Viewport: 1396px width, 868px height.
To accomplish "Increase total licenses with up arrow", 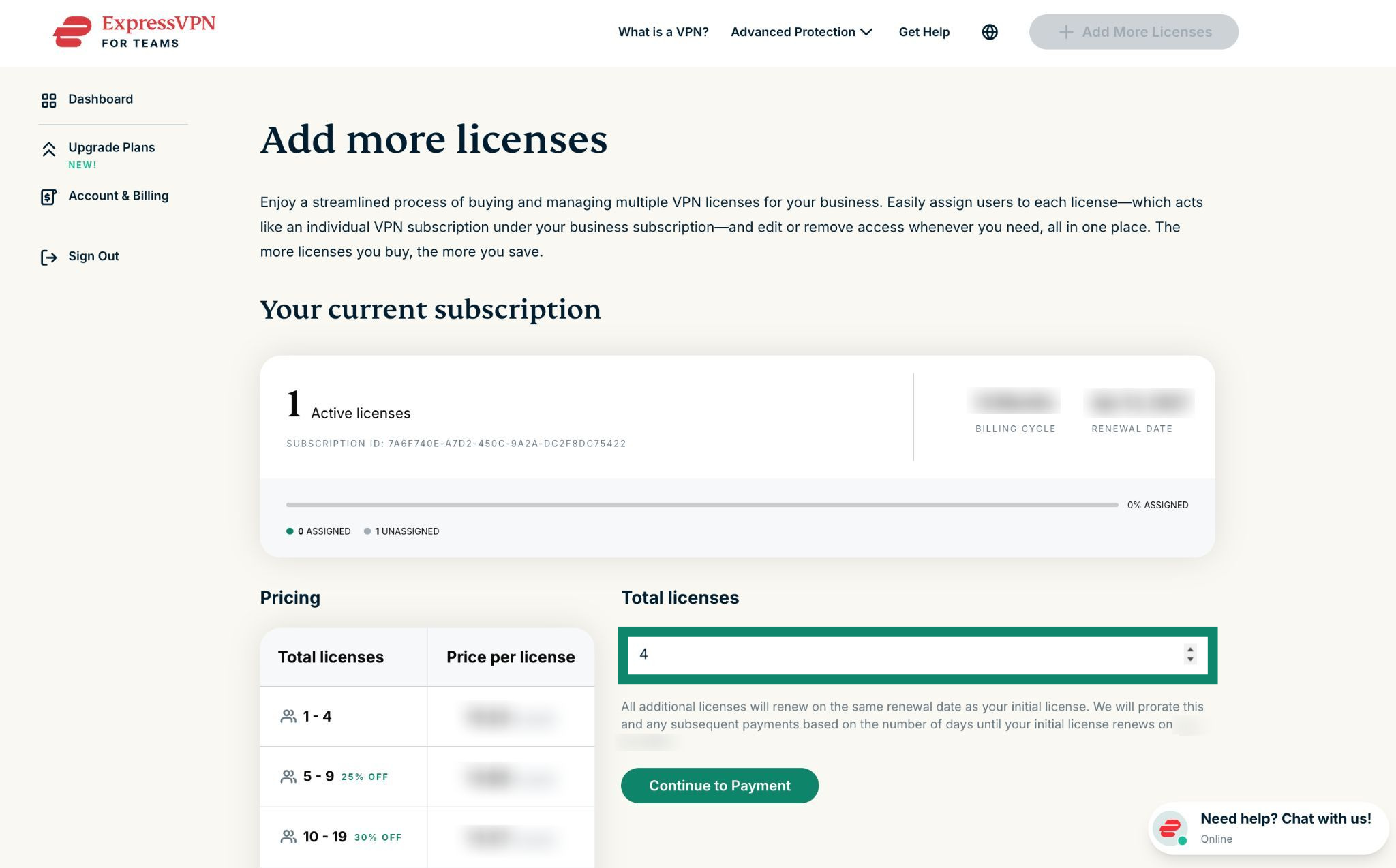I will [1190, 649].
